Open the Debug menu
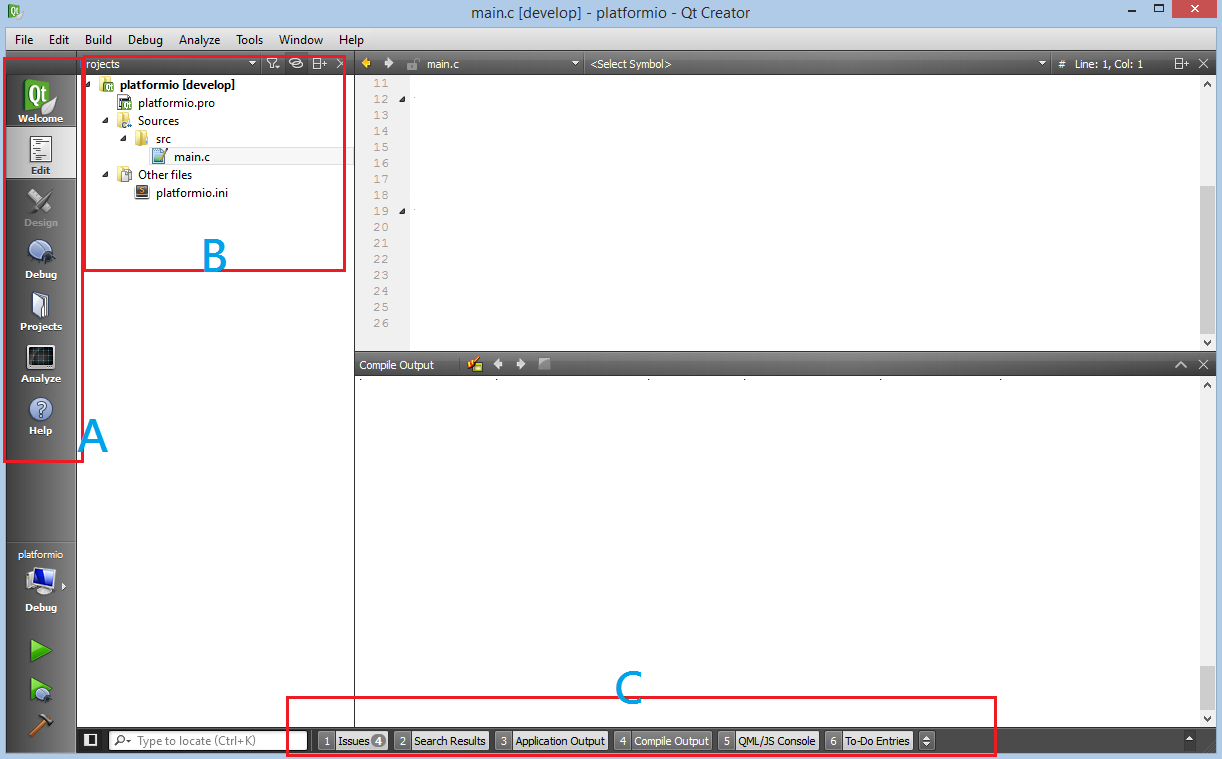1222x759 pixels. point(145,40)
